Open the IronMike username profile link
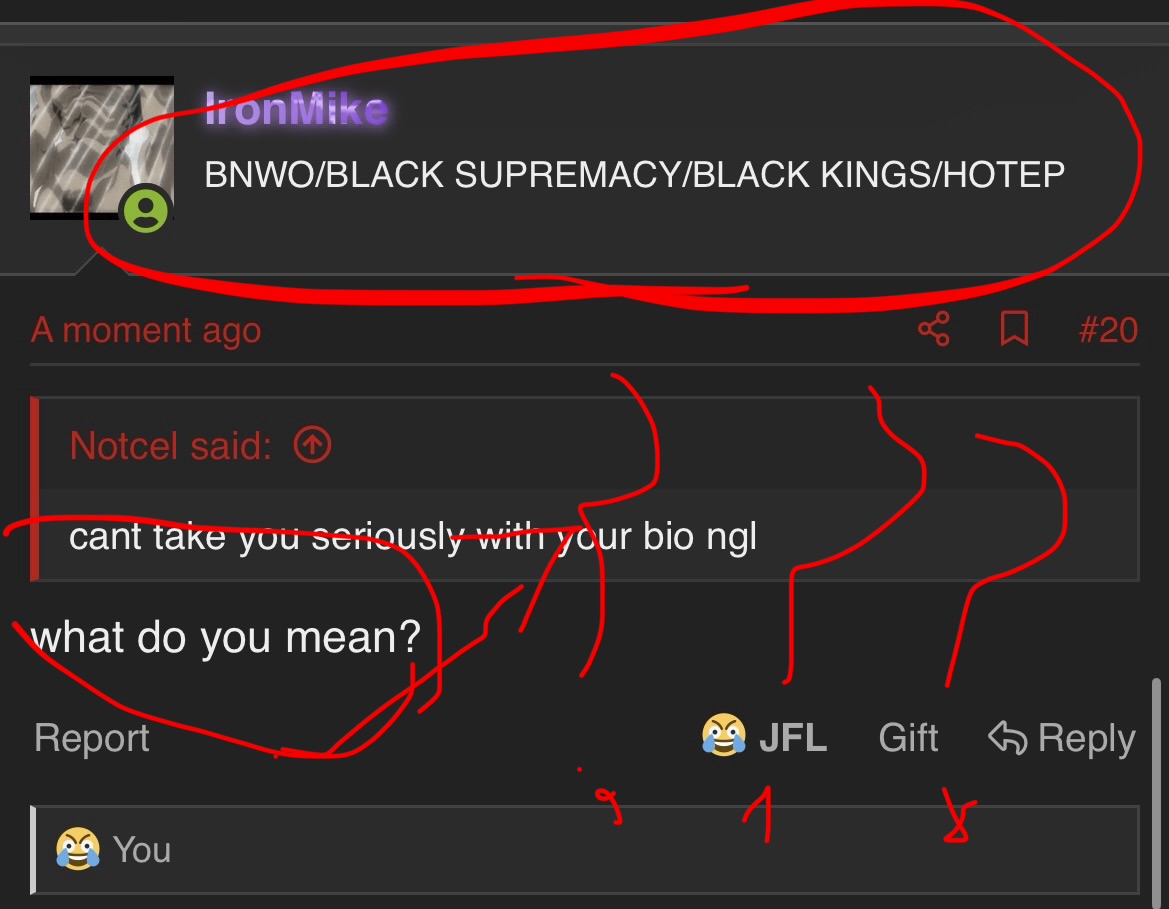Screen dimensions: 1169x909 [x=296, y=109]
